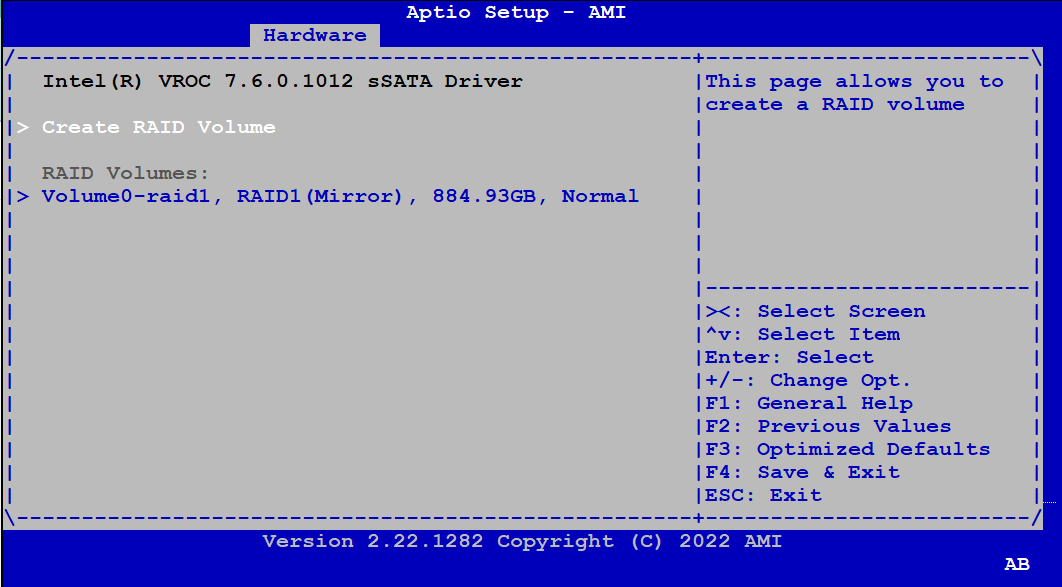
Task: Click the RAID Volumes: label
Action: (125, 173)
